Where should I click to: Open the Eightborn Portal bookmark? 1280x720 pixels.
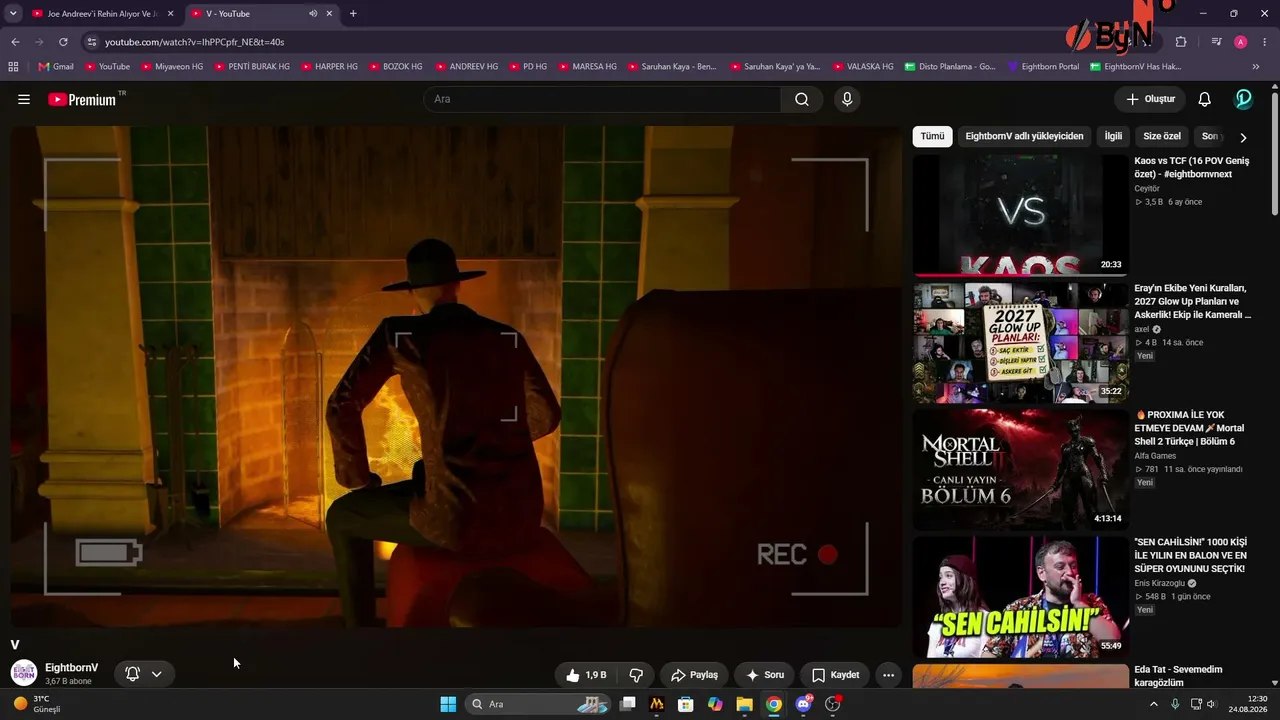(1043, 67)
